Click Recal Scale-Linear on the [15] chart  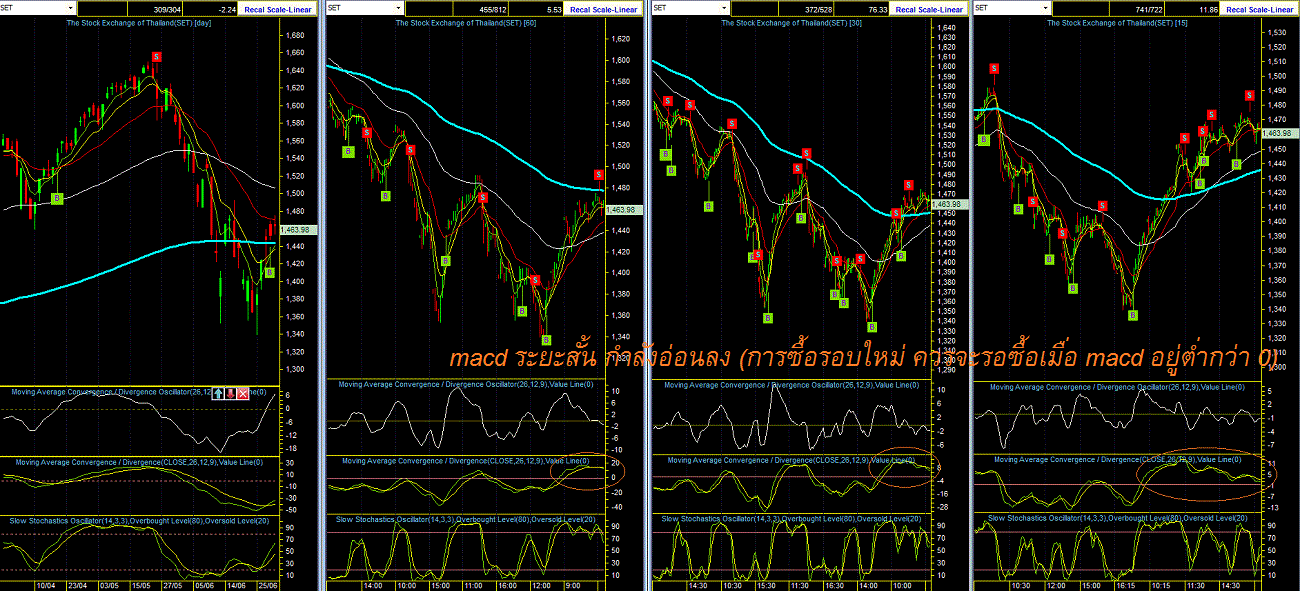(x=1260, y=8)
